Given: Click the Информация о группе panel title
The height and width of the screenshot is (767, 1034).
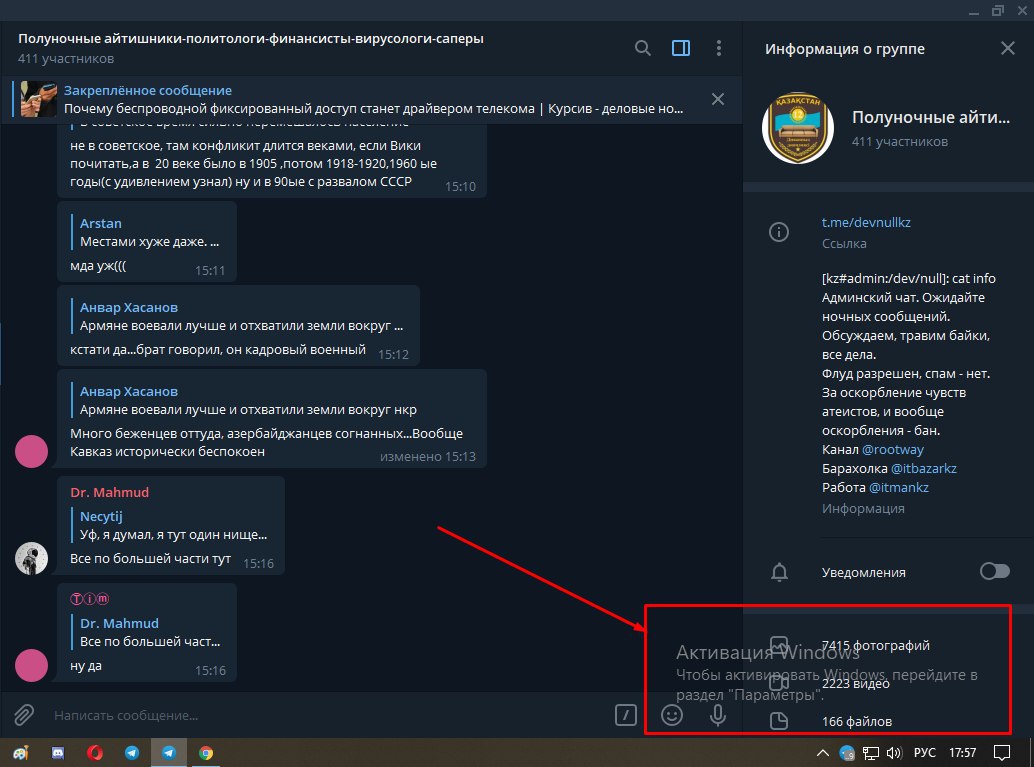Looking at the screenshot, I should pos(845,49).
